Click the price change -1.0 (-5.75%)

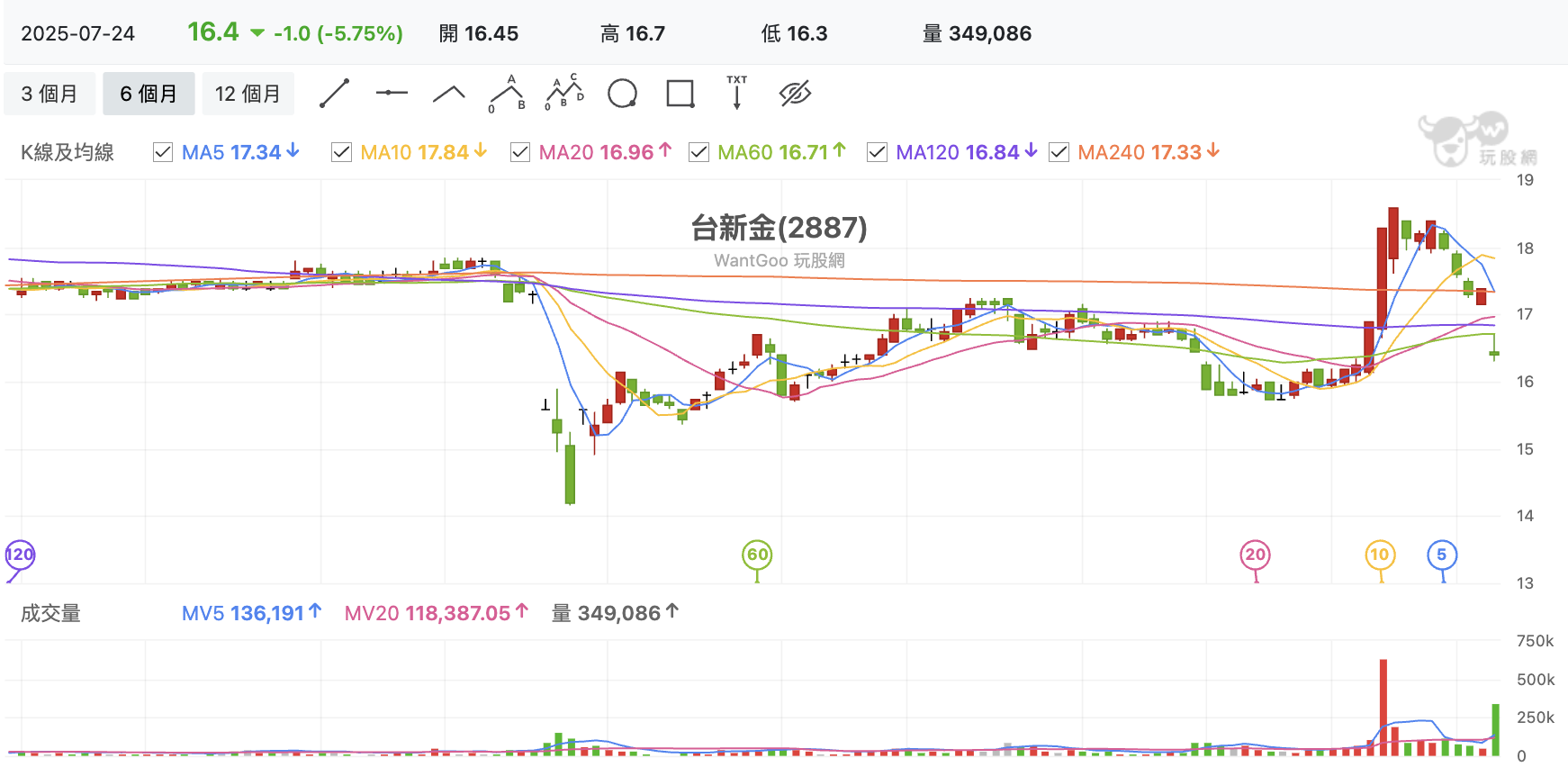point(338,33)
